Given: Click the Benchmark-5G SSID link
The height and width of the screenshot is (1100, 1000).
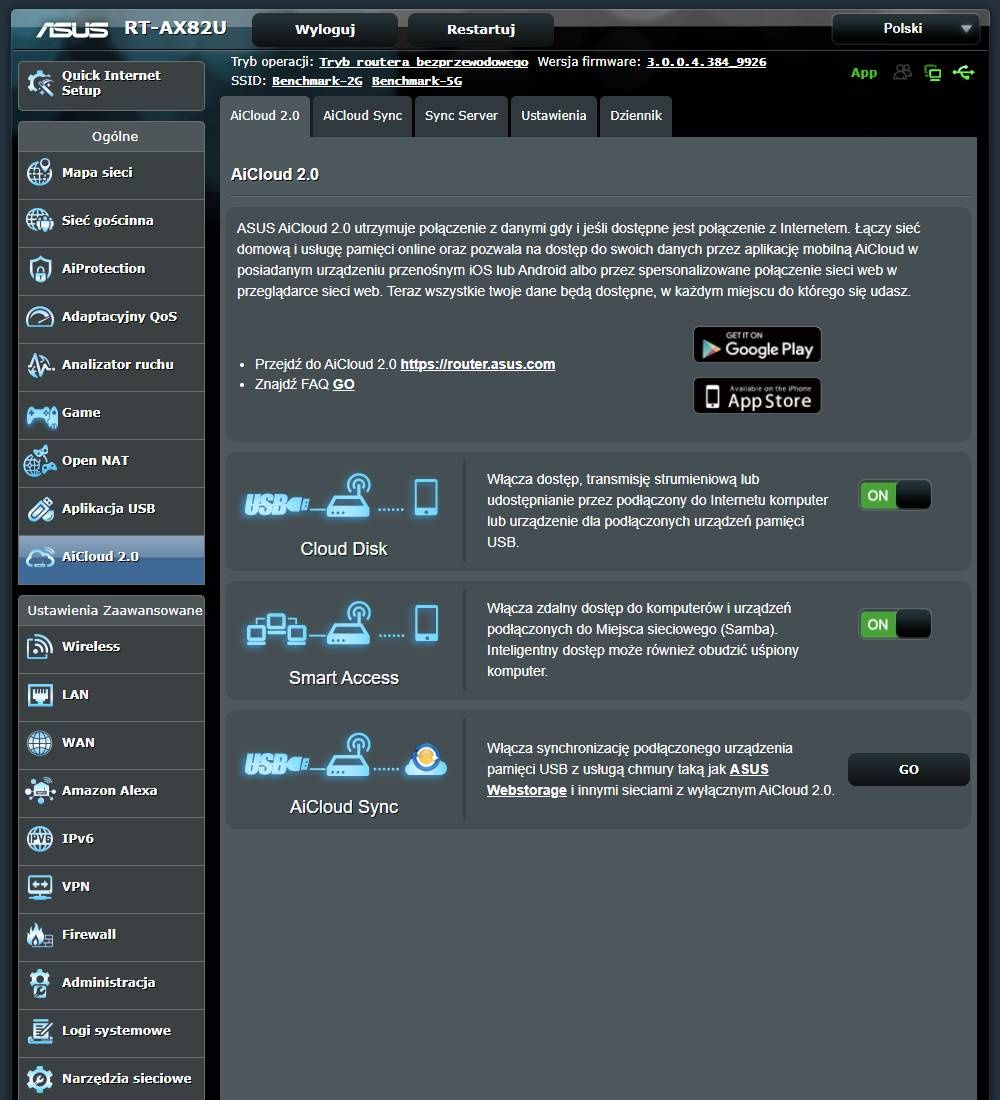Looking at the screenshot, I should pyautogui.click(x=417, y=81).
